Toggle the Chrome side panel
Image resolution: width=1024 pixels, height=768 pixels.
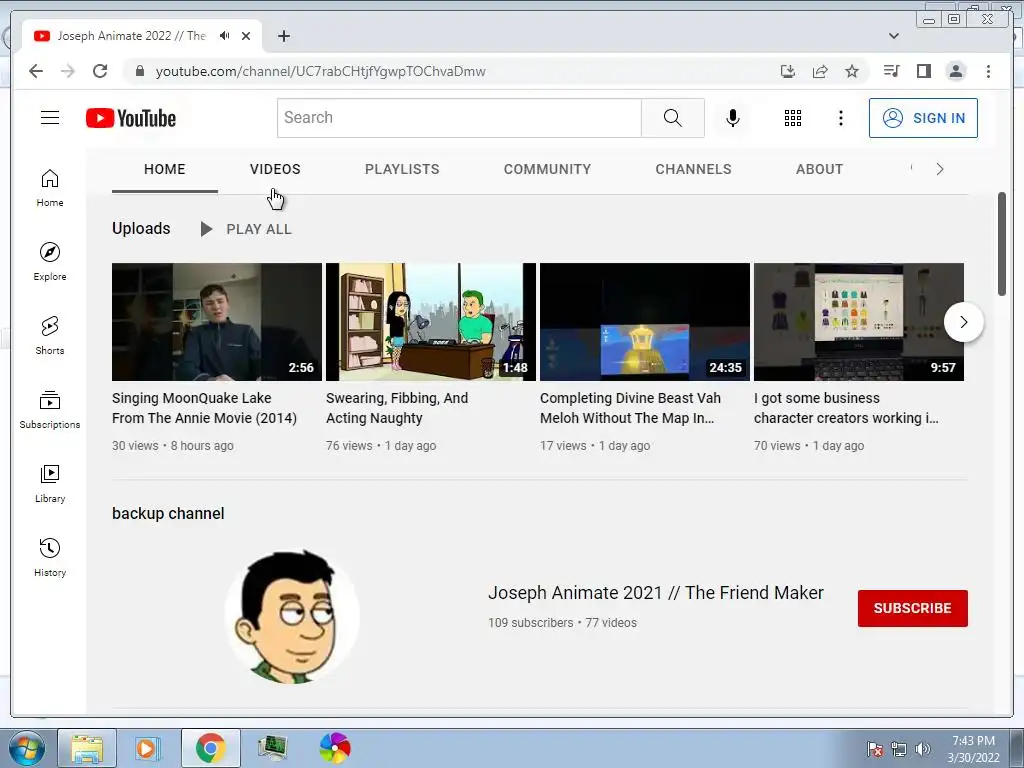923,71
